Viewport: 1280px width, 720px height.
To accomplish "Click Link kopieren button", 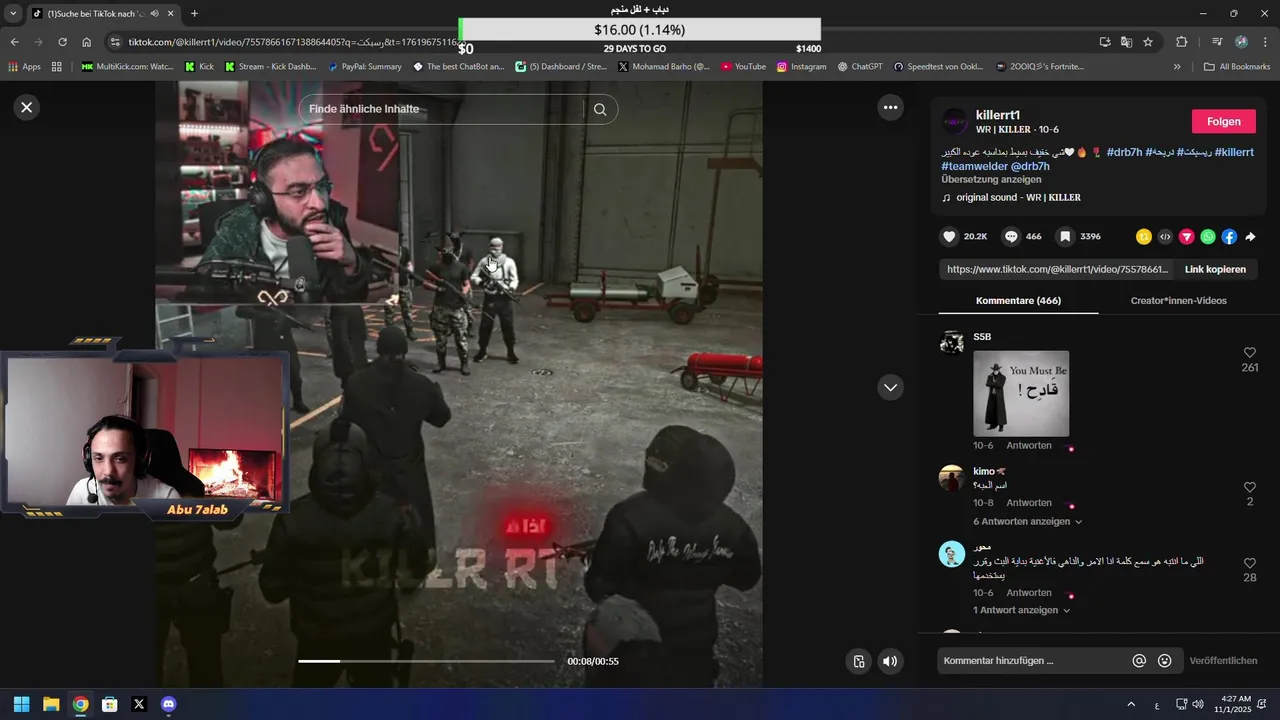I will 1215,269.
